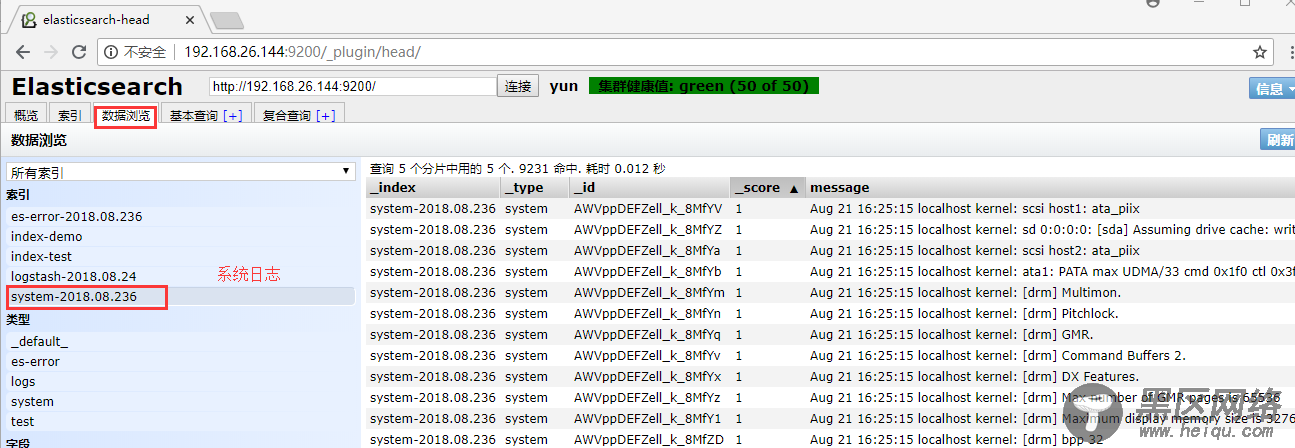
Task: Click the message 'scsi host2: ata_piix'
Action: 975,251
